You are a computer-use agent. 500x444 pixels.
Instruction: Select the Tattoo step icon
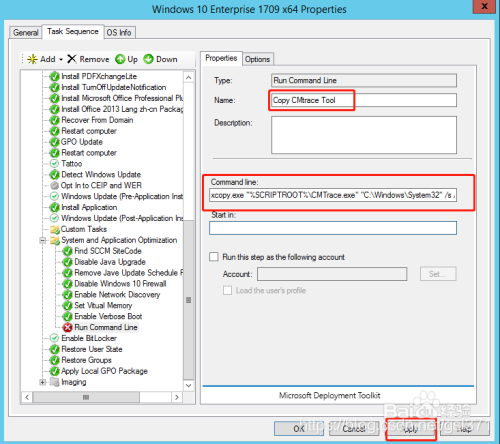click(x=54, y=164)
